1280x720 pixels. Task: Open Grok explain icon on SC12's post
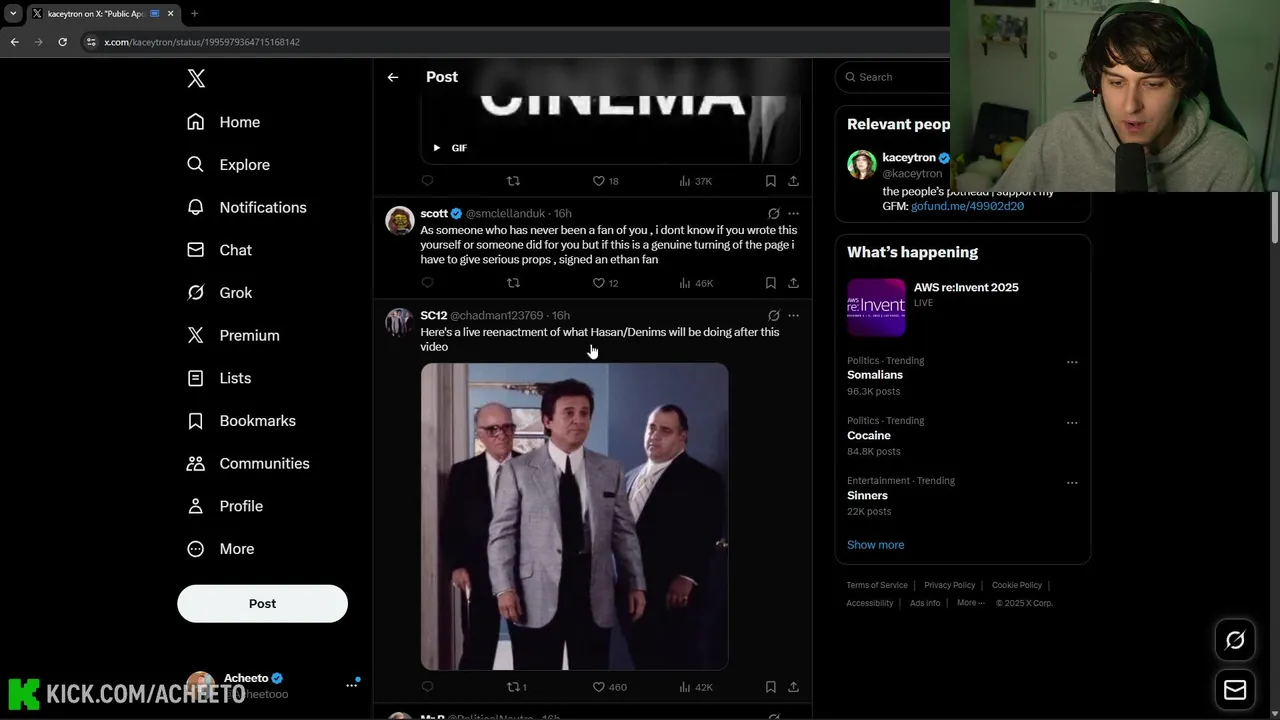pos(773,316)
